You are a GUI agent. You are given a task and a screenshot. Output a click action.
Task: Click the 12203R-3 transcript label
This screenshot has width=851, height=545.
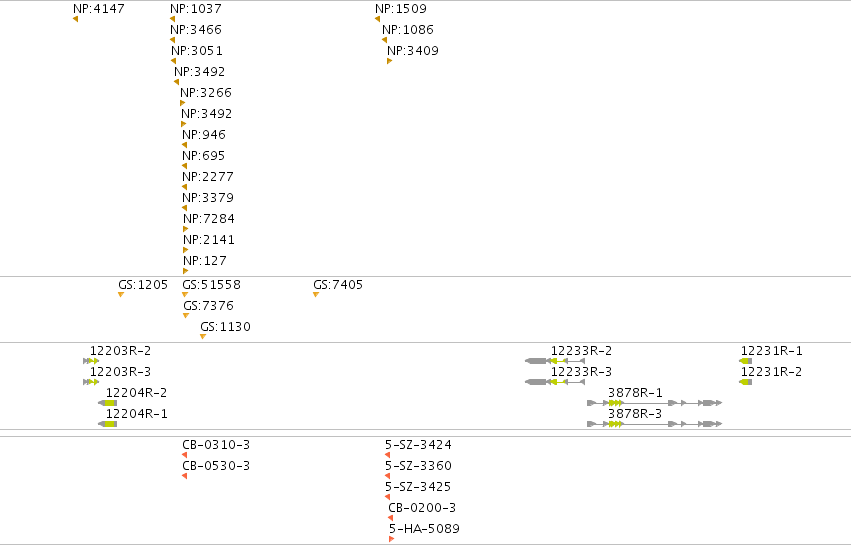click(x=120, y=372)
